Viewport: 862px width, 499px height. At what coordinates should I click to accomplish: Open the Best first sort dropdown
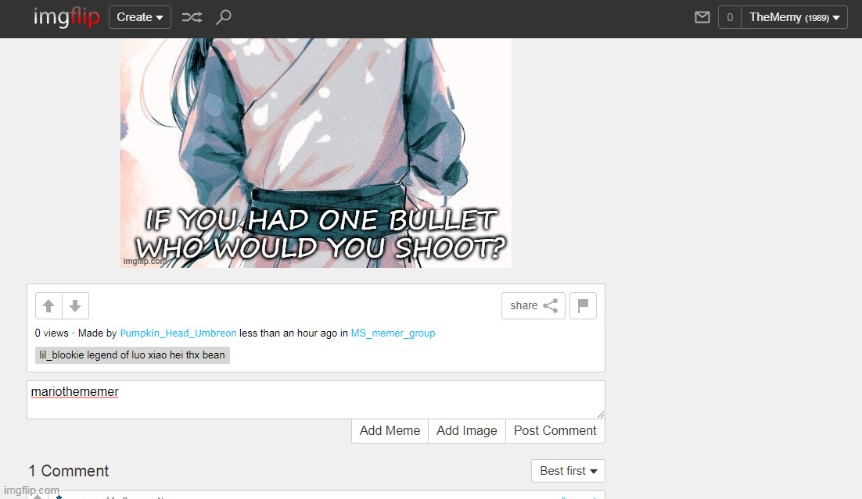[x=568, y=471]
